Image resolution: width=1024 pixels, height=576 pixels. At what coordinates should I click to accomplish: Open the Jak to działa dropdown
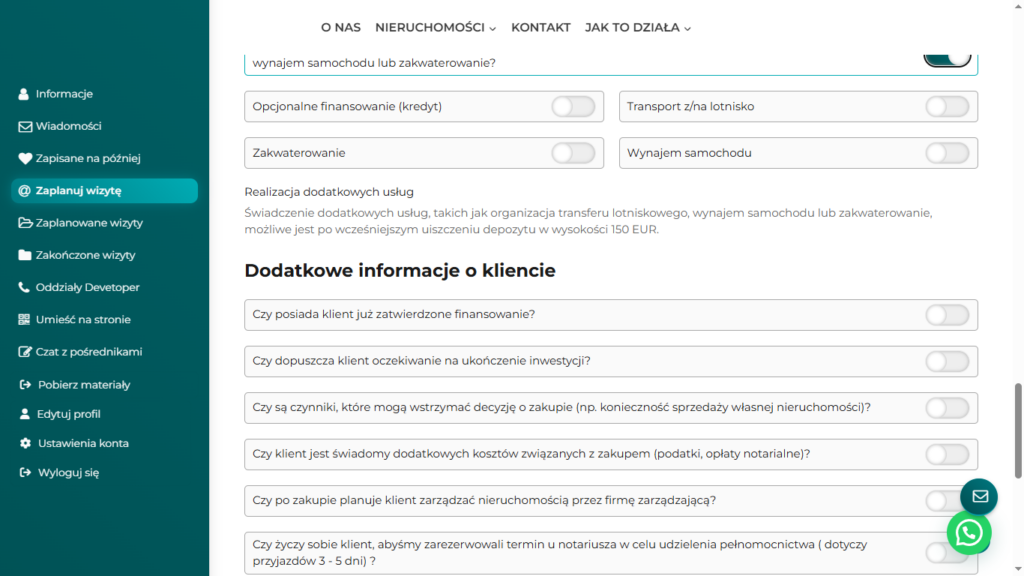tap(637, 28)
